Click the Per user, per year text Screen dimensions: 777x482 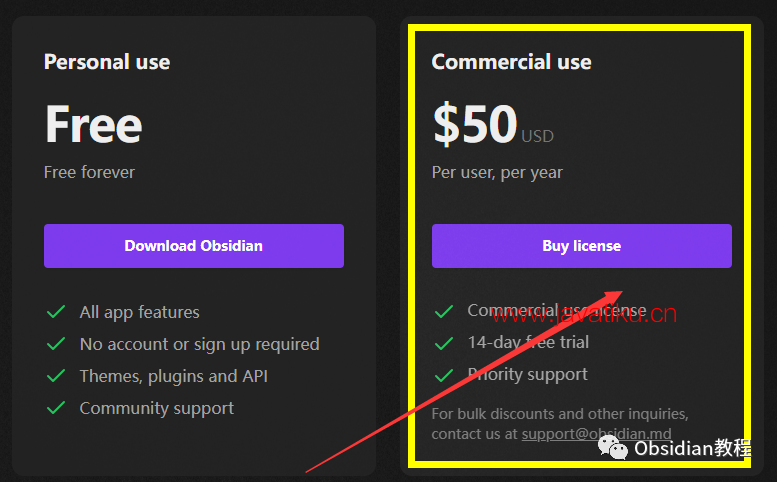[497, 172]
